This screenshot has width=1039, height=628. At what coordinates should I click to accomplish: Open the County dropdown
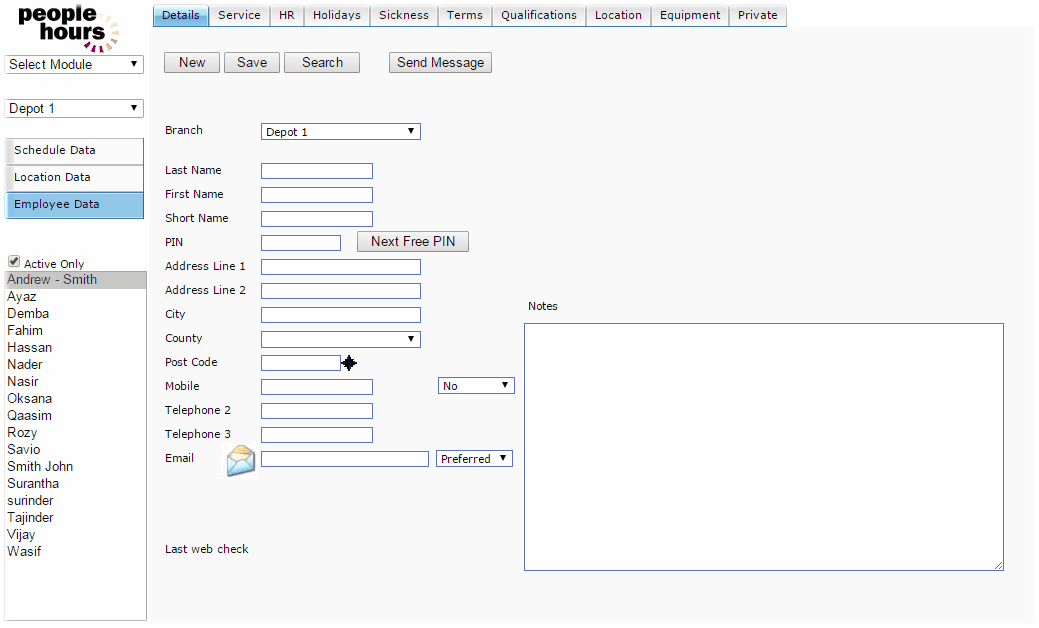[x=340, y=339]
